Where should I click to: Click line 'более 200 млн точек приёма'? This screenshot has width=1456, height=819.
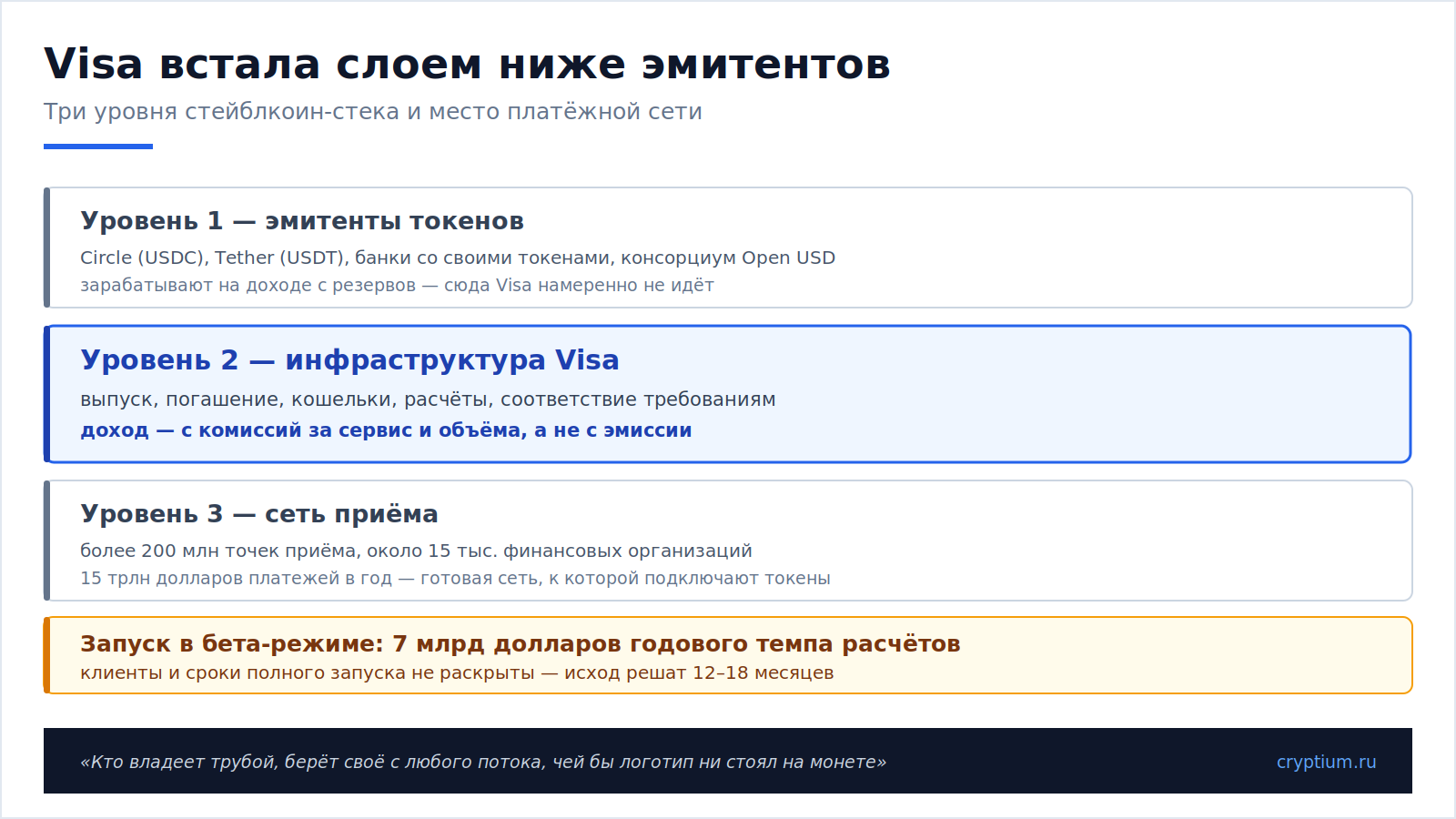(x=416, y=551)
